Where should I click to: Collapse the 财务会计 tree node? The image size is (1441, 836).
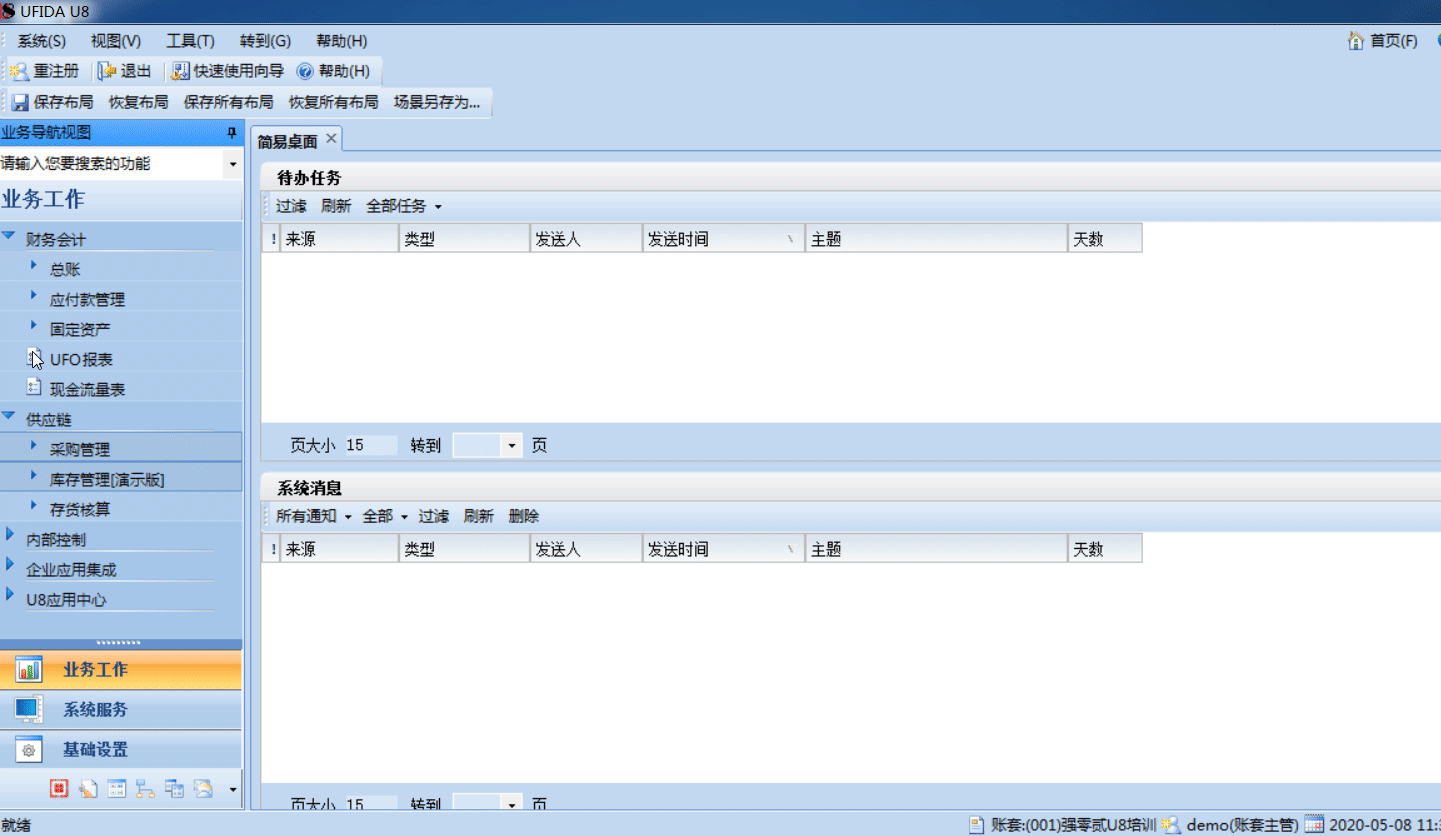[9, 237]
